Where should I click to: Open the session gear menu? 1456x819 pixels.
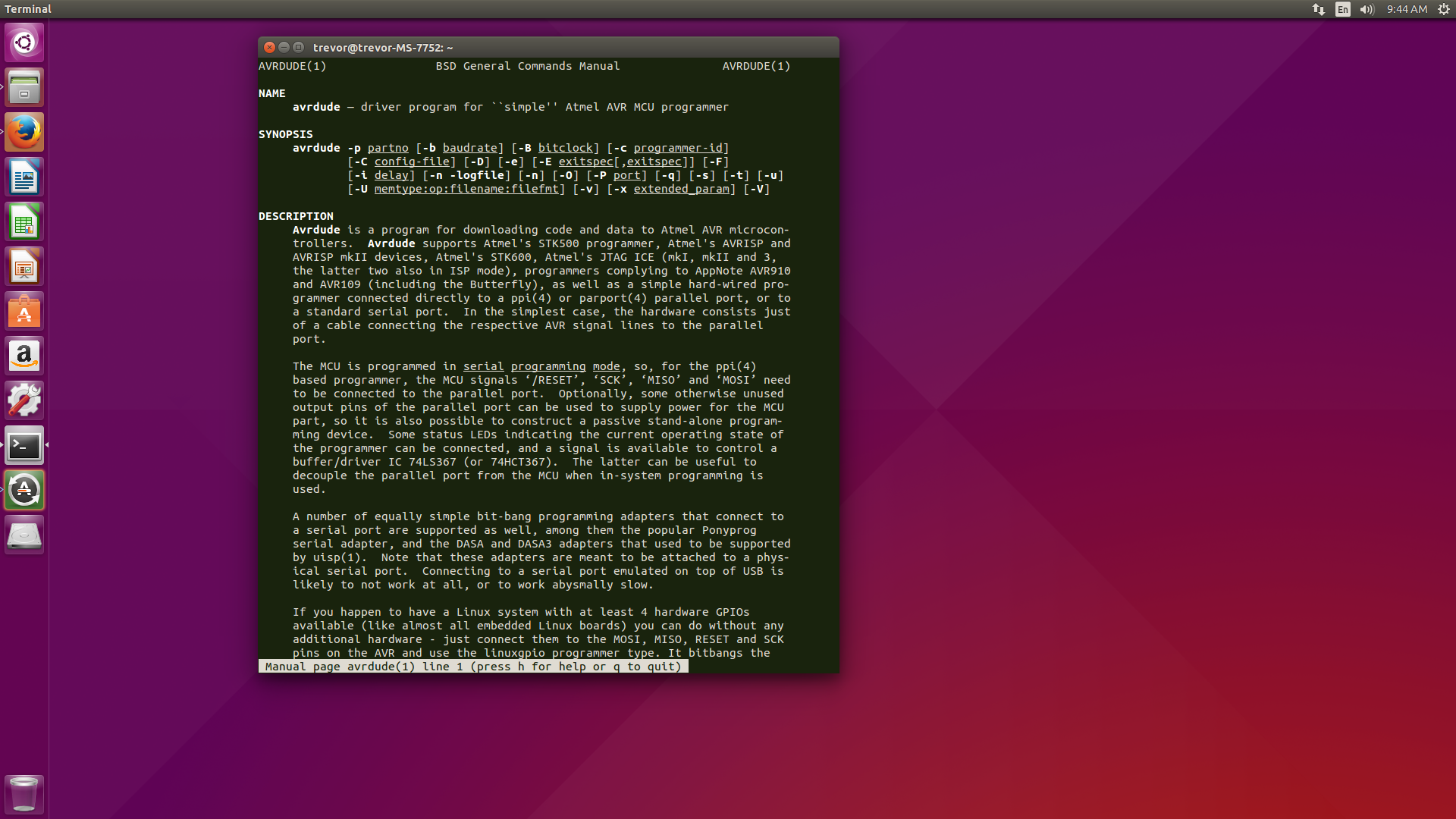tap(1445, 9)
